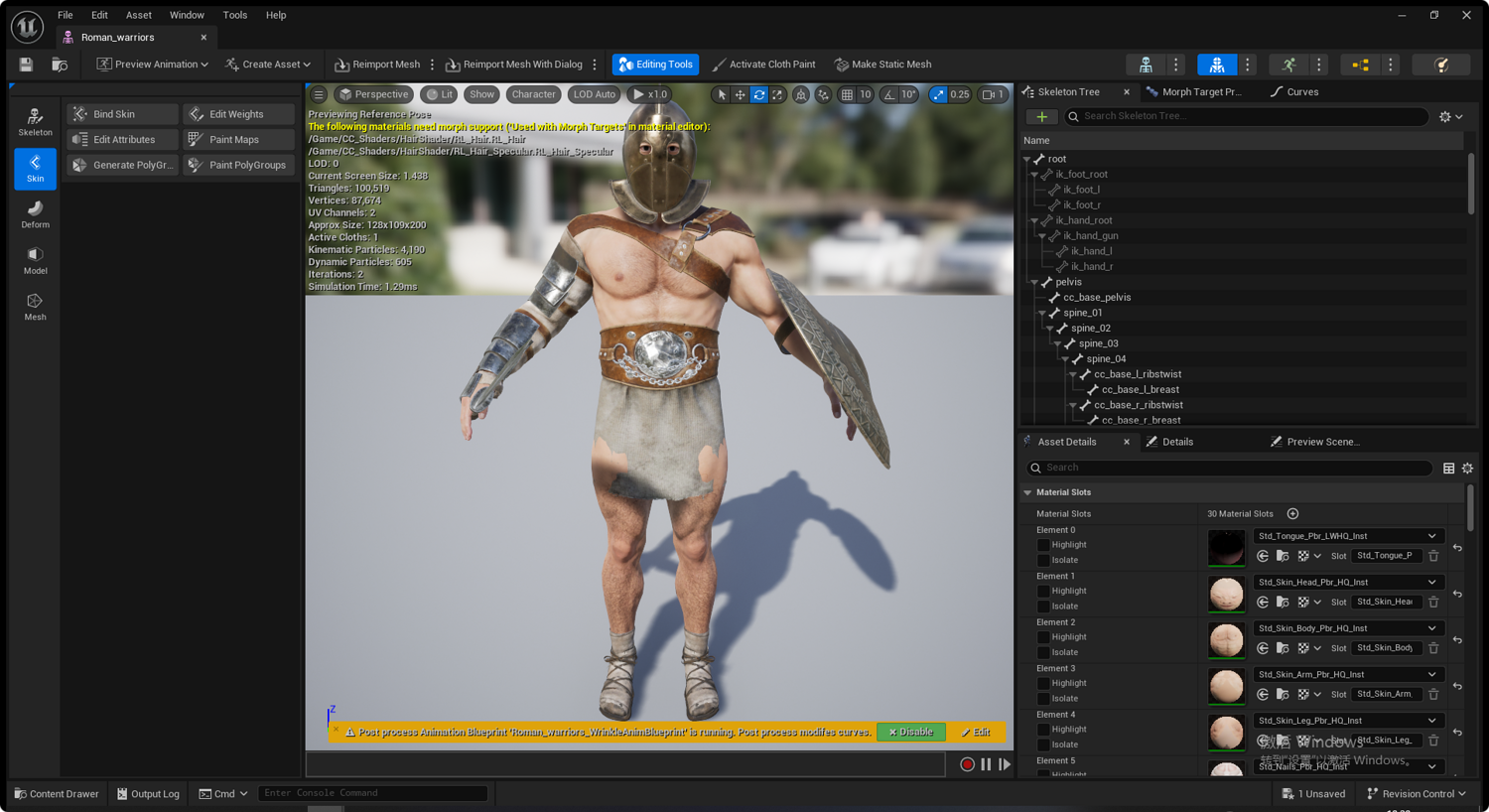
Task: Switch to the Skeletal Mesh editor mode icon
Action: [1217, 65]
